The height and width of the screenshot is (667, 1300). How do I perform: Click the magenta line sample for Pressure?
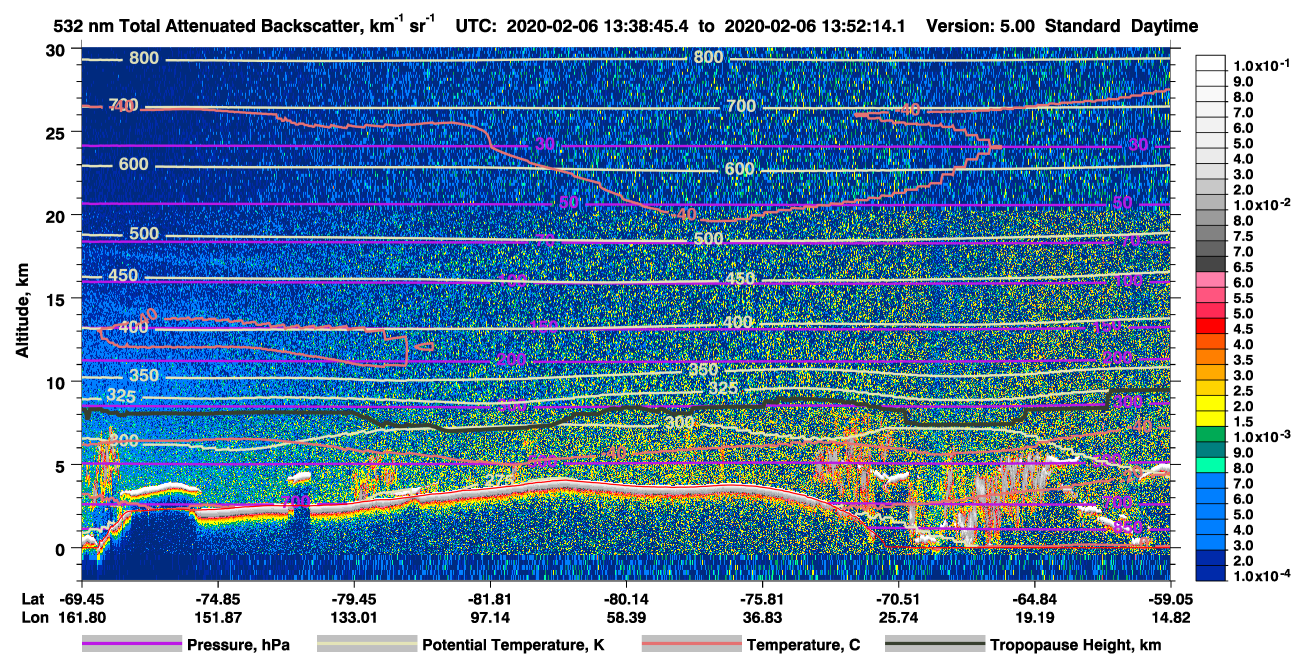pyautogui.click(x=130, y=645)
